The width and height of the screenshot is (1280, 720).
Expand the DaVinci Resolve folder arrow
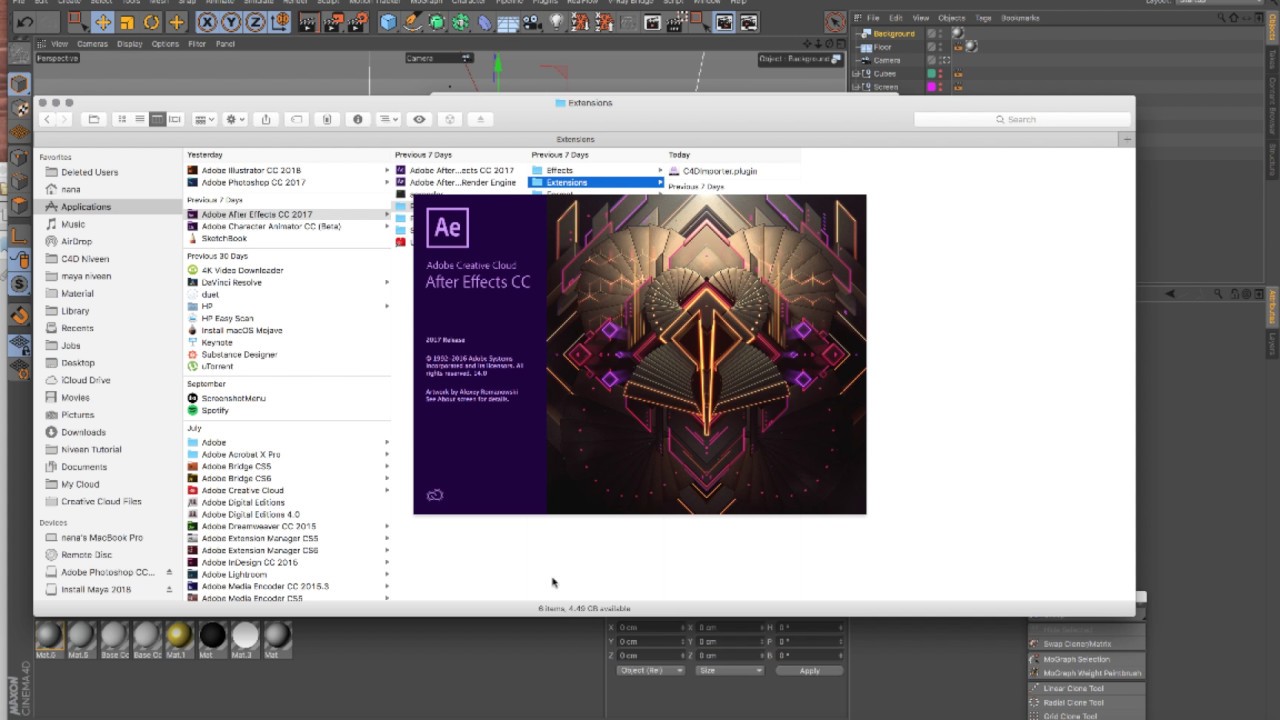[387, 282]
